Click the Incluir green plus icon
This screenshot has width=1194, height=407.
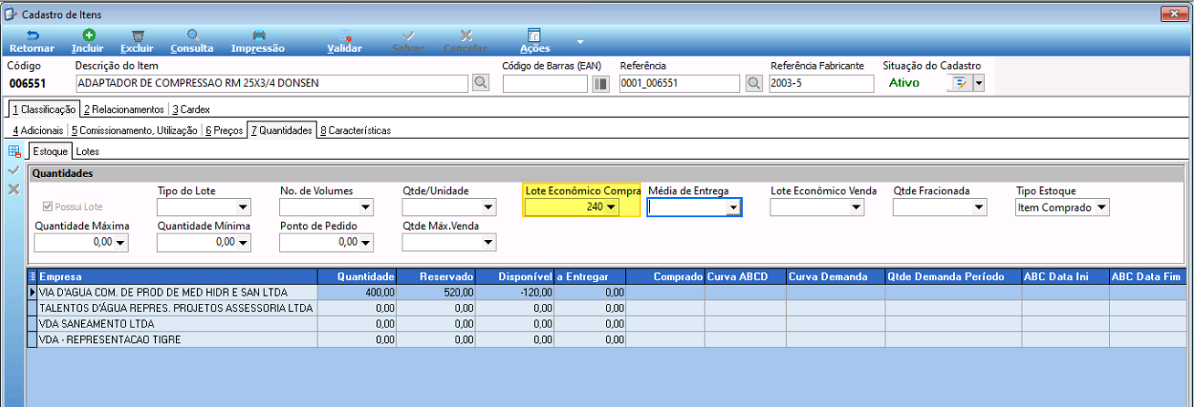[x=88, y=35]
